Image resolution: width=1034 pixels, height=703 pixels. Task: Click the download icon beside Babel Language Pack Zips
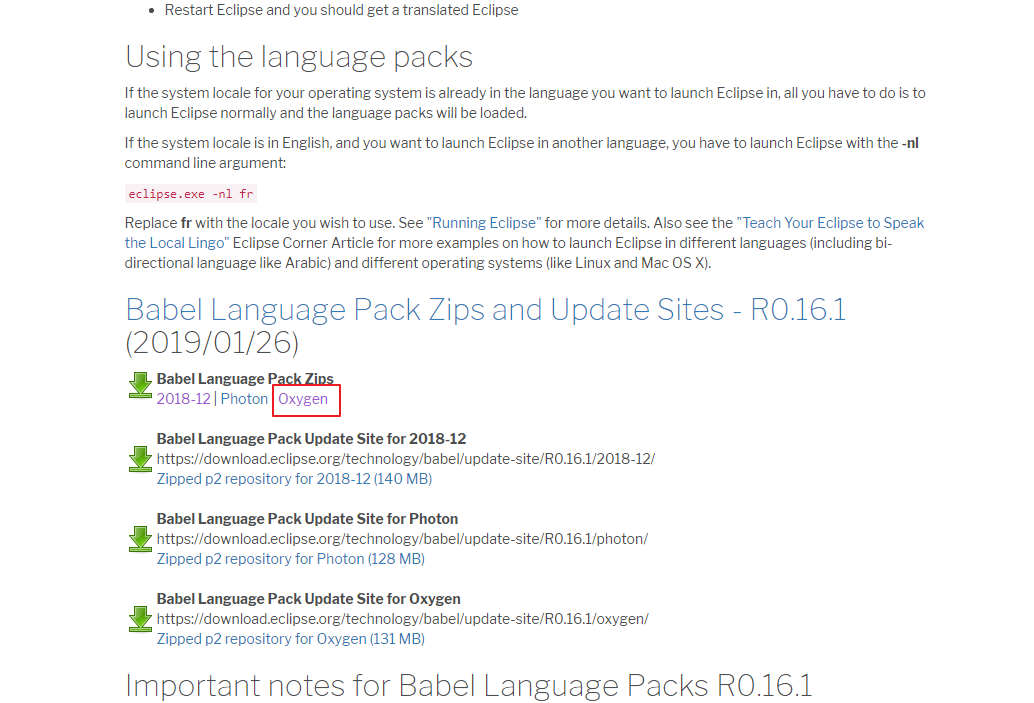[140, 384]
